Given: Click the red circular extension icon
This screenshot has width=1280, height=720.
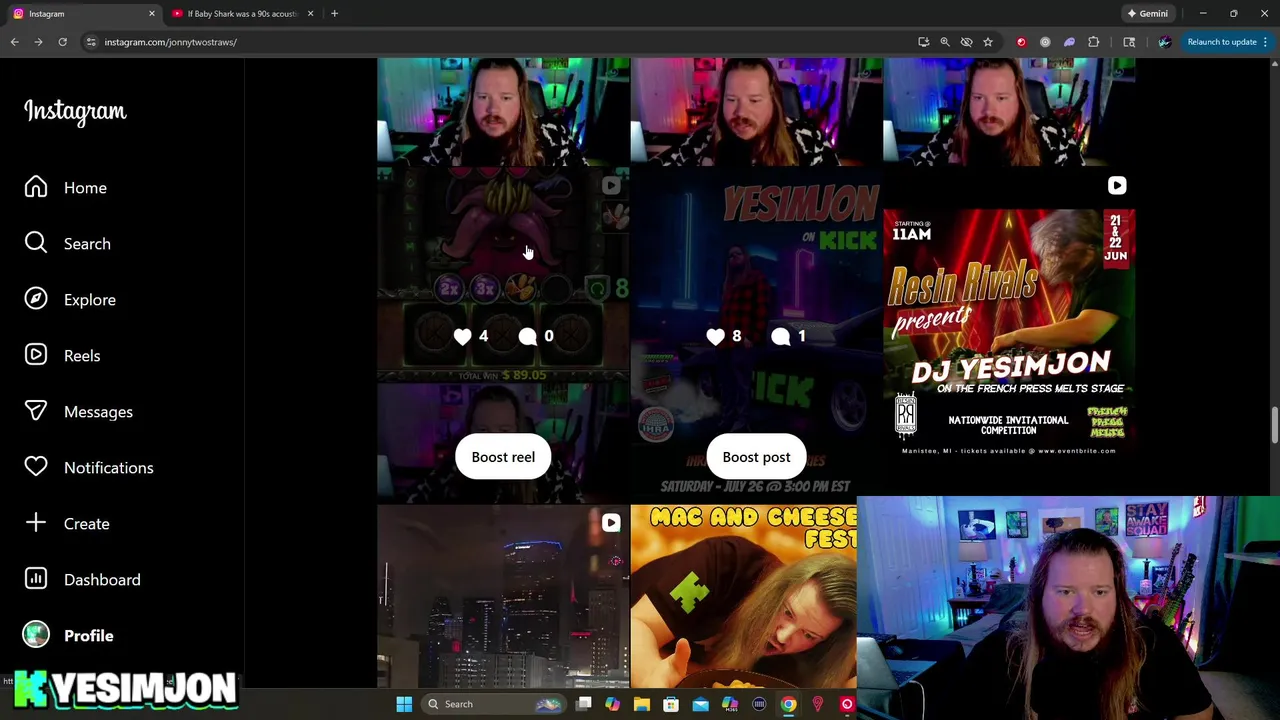Looking at the screenshot, I should [x=1021, y=42].
